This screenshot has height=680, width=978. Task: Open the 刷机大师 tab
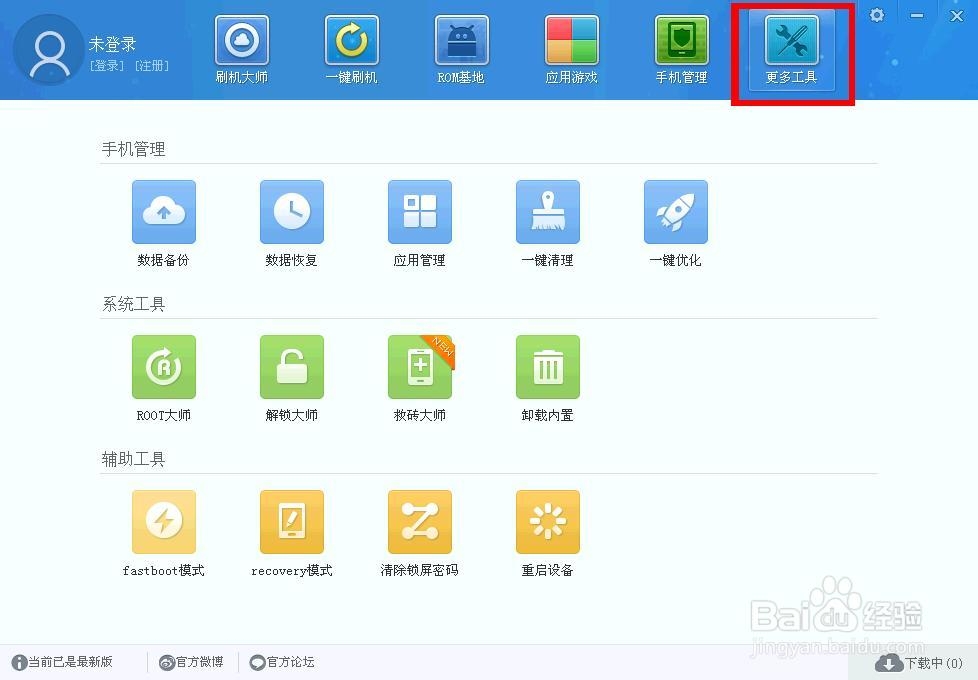(x=241, y=50)
